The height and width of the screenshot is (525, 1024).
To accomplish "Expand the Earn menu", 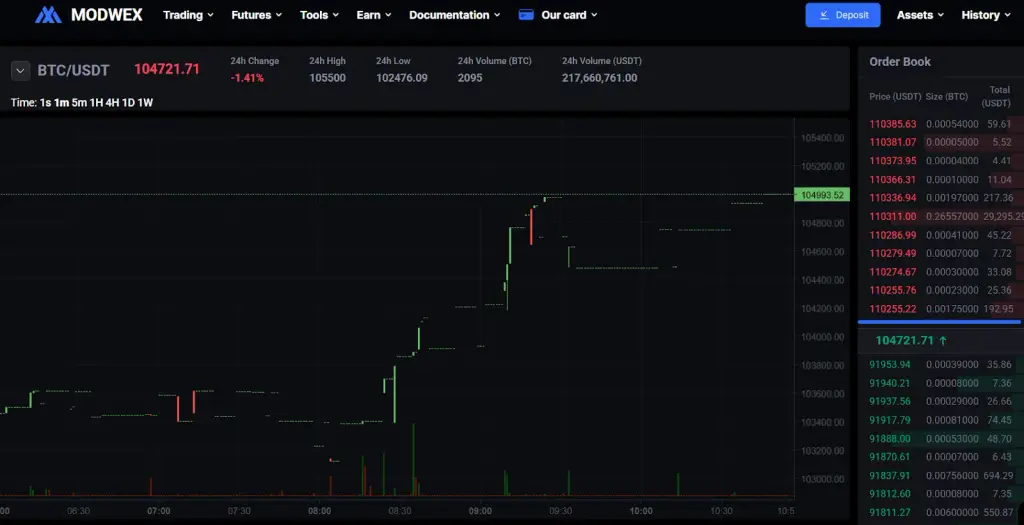I will click(374, 15).
